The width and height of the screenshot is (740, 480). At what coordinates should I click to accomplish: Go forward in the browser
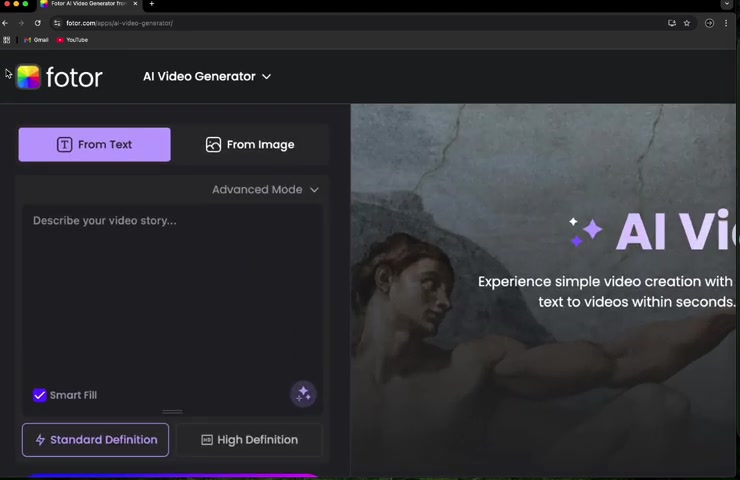pyautogui.click(x=21, y=23)
